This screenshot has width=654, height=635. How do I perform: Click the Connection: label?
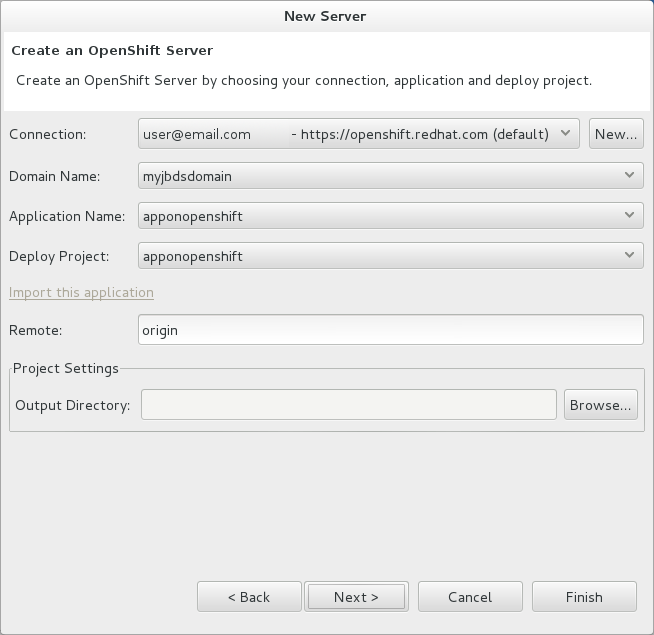coord(48,134)
